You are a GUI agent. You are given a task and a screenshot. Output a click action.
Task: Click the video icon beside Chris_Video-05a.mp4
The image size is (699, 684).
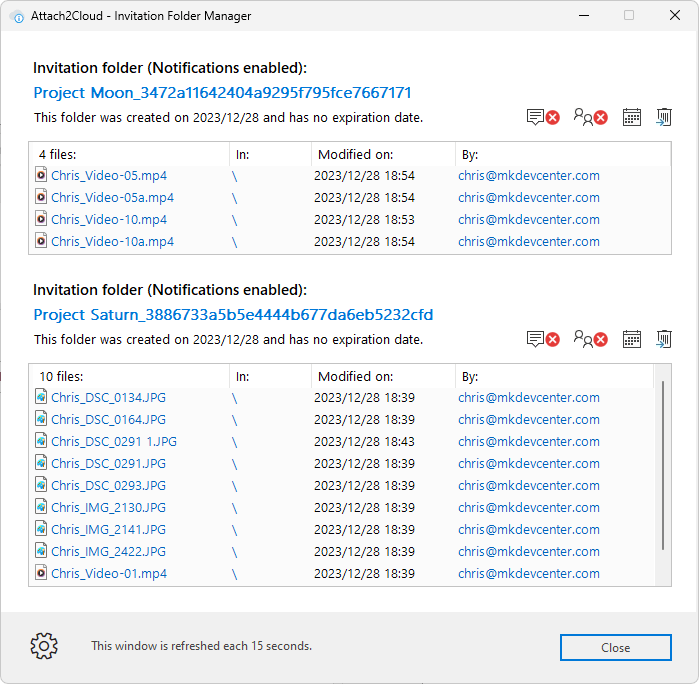[x=41, y=197]
